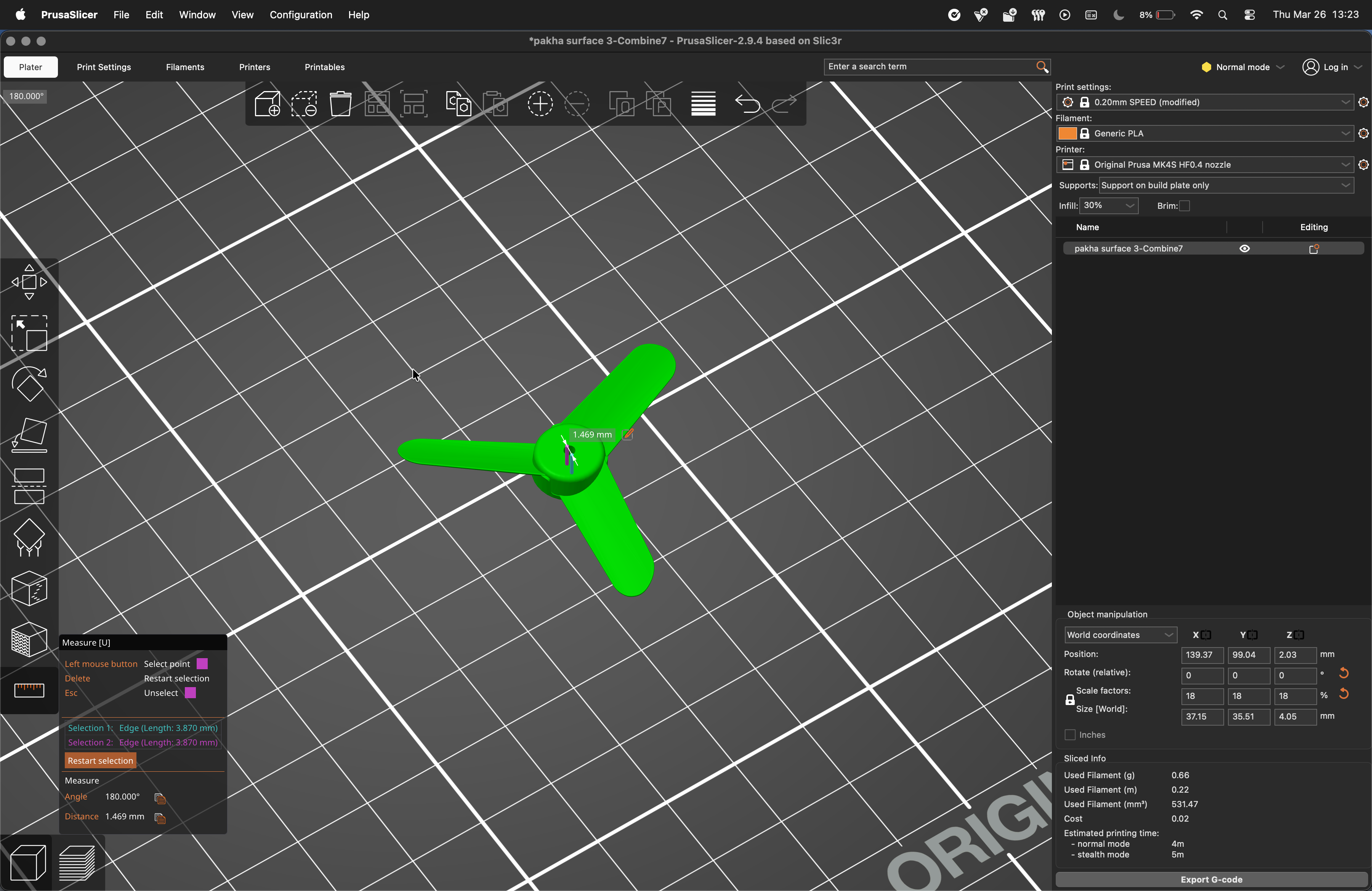Image resolution: width=1372 pixels, height=891 pixels.
Task: Switch to the Print Settings tab
Action: (x=104, y=67)
